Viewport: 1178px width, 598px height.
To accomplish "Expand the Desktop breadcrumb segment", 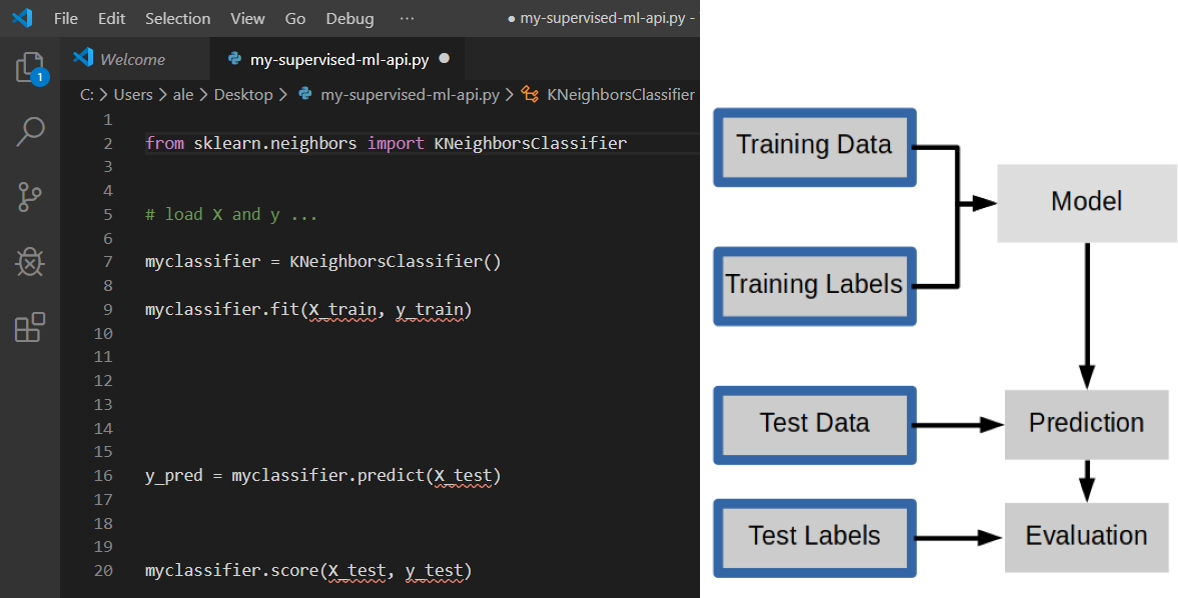I will point(243,95).
